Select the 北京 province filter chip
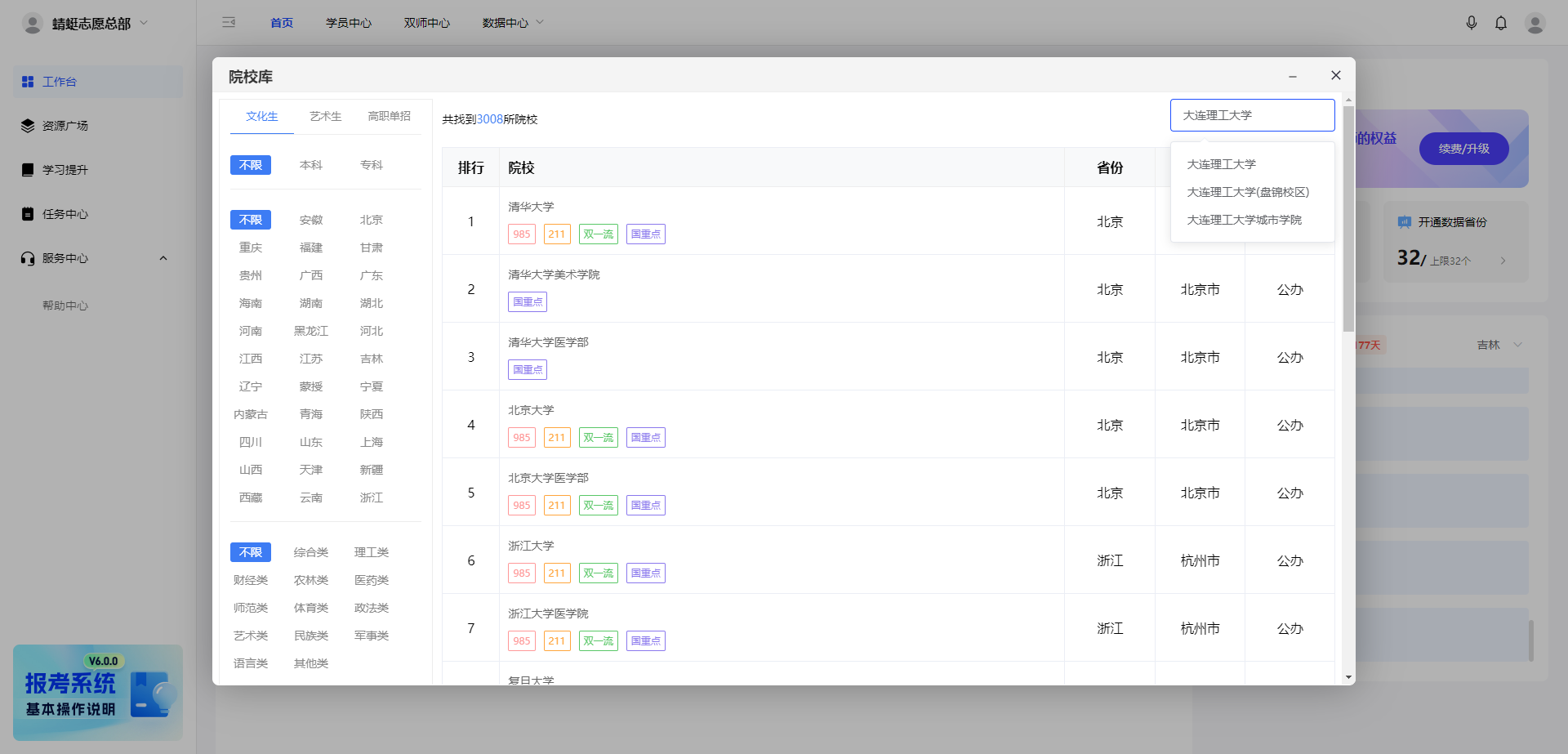This screenshot has width=1568, height=754. point(371,219)
